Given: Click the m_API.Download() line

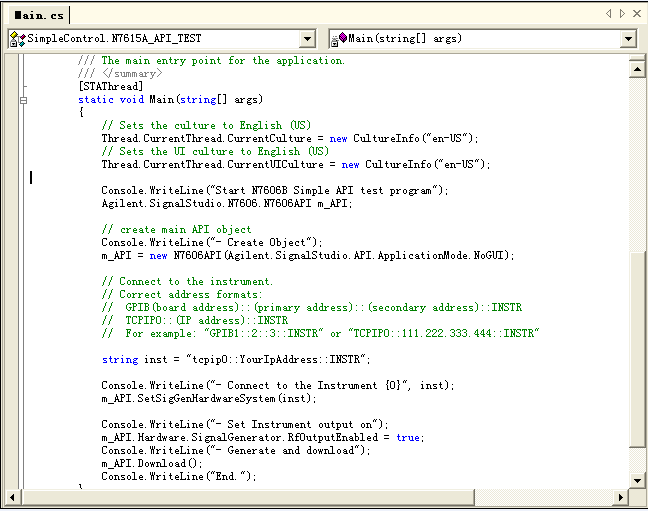Looking at the screenshot, I should [x=152, y=463].
